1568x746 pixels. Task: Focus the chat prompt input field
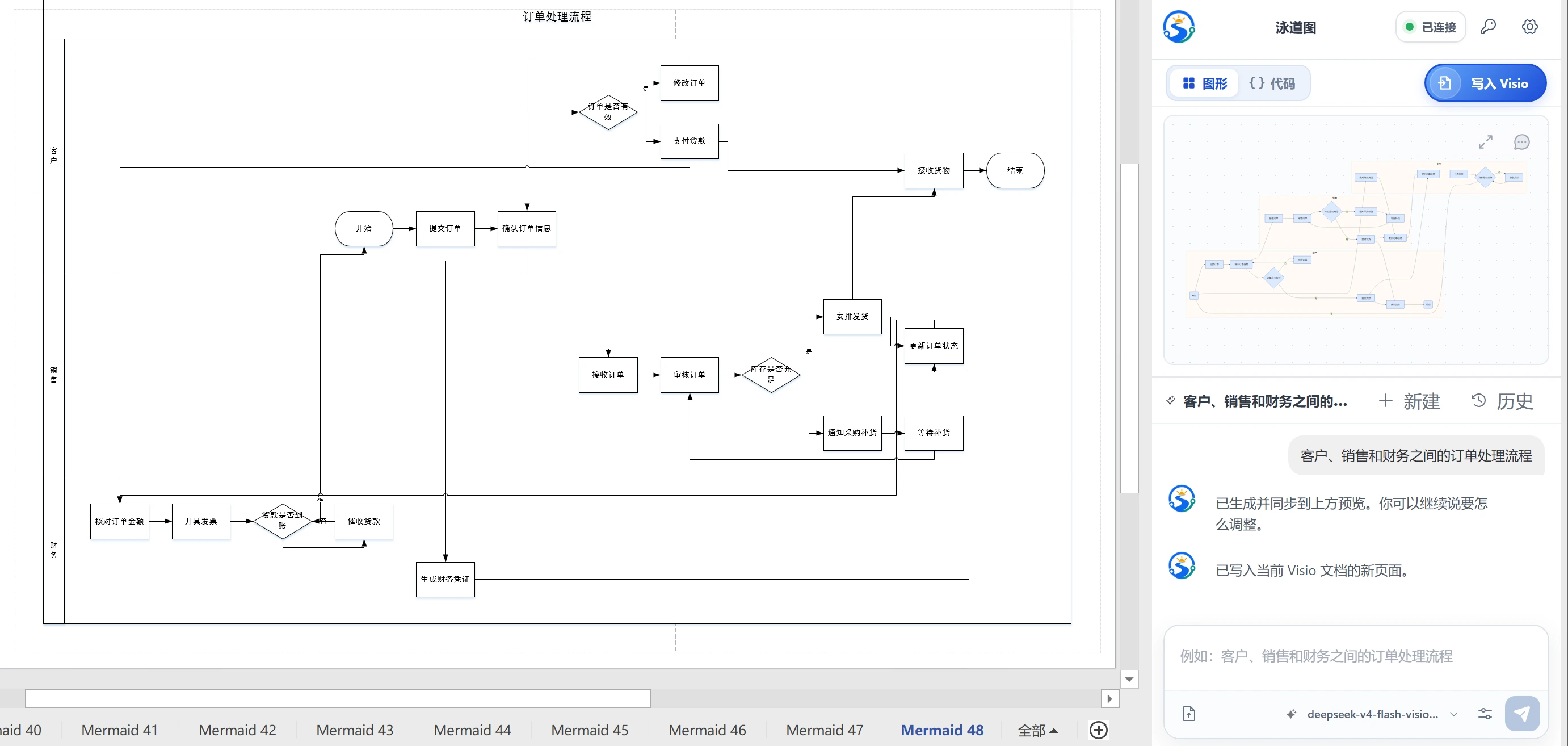click(x=1355, y=656)
